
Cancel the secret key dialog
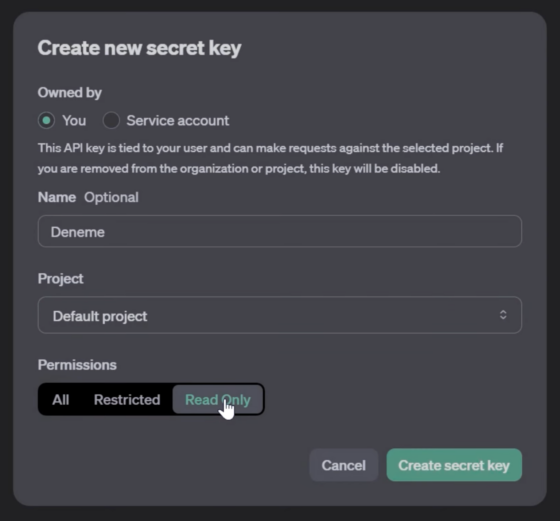point(344,465)
